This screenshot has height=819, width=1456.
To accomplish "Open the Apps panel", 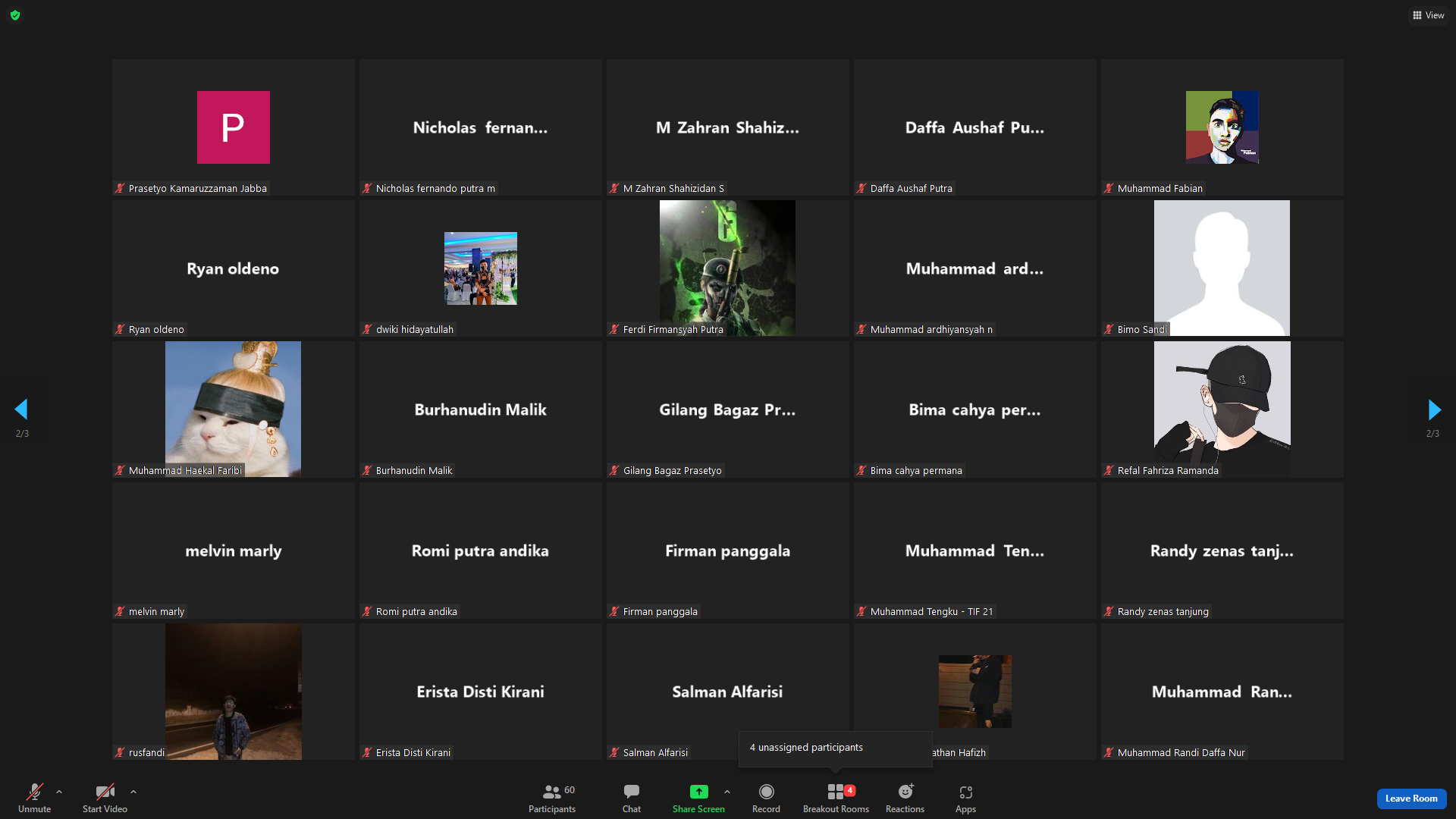I will [965, 799].
